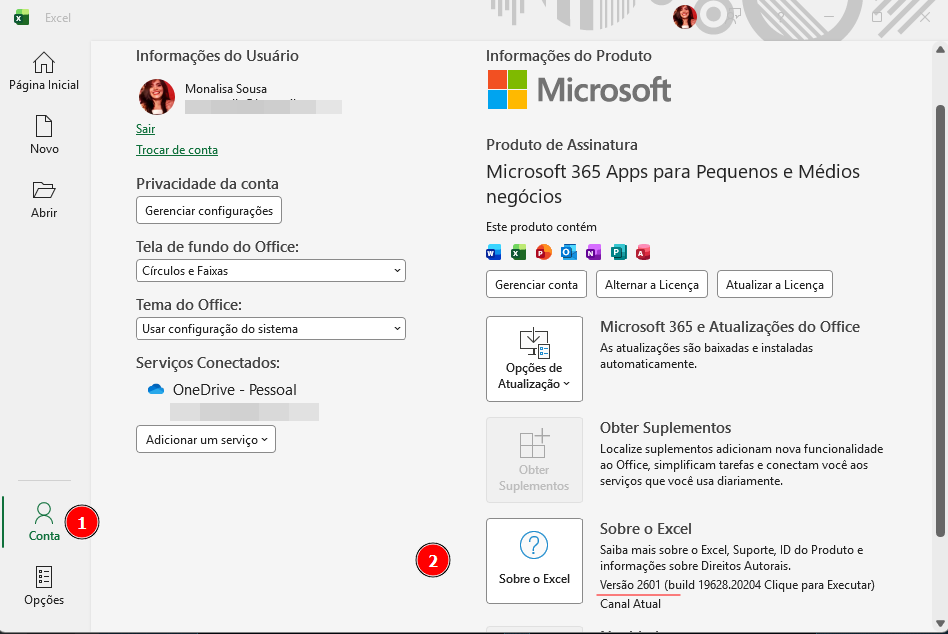
Task: Click Monalisa Sousa's profile photo
Action: pos(157,97)
